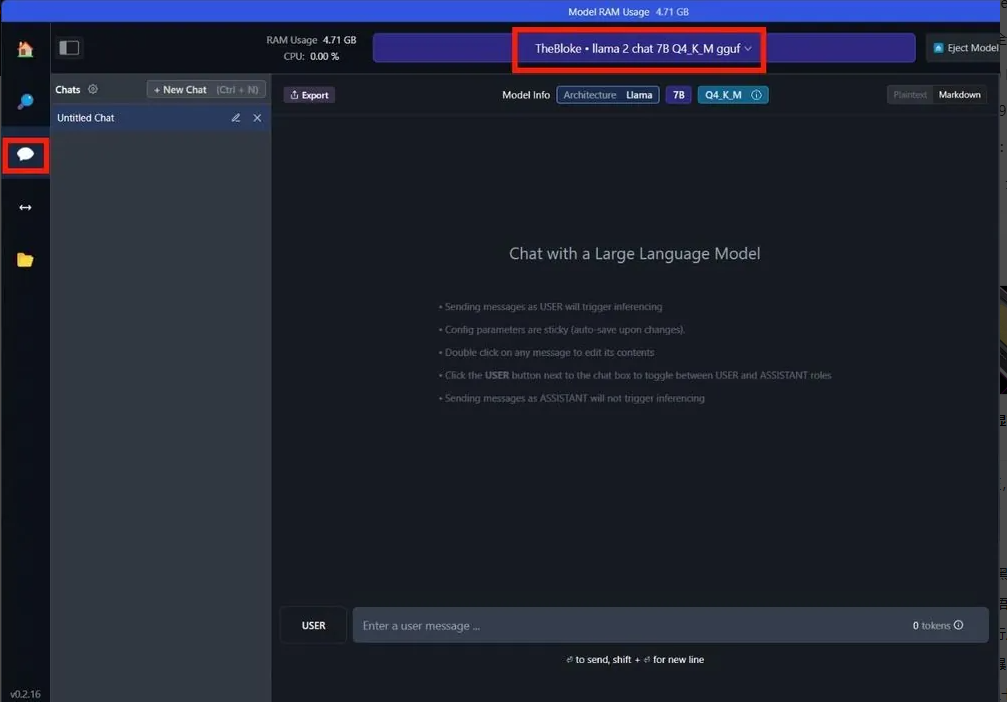Viewport: 1007px width, 702px height.
Task: Switch message rendering to Markdown
Action: 959,95
